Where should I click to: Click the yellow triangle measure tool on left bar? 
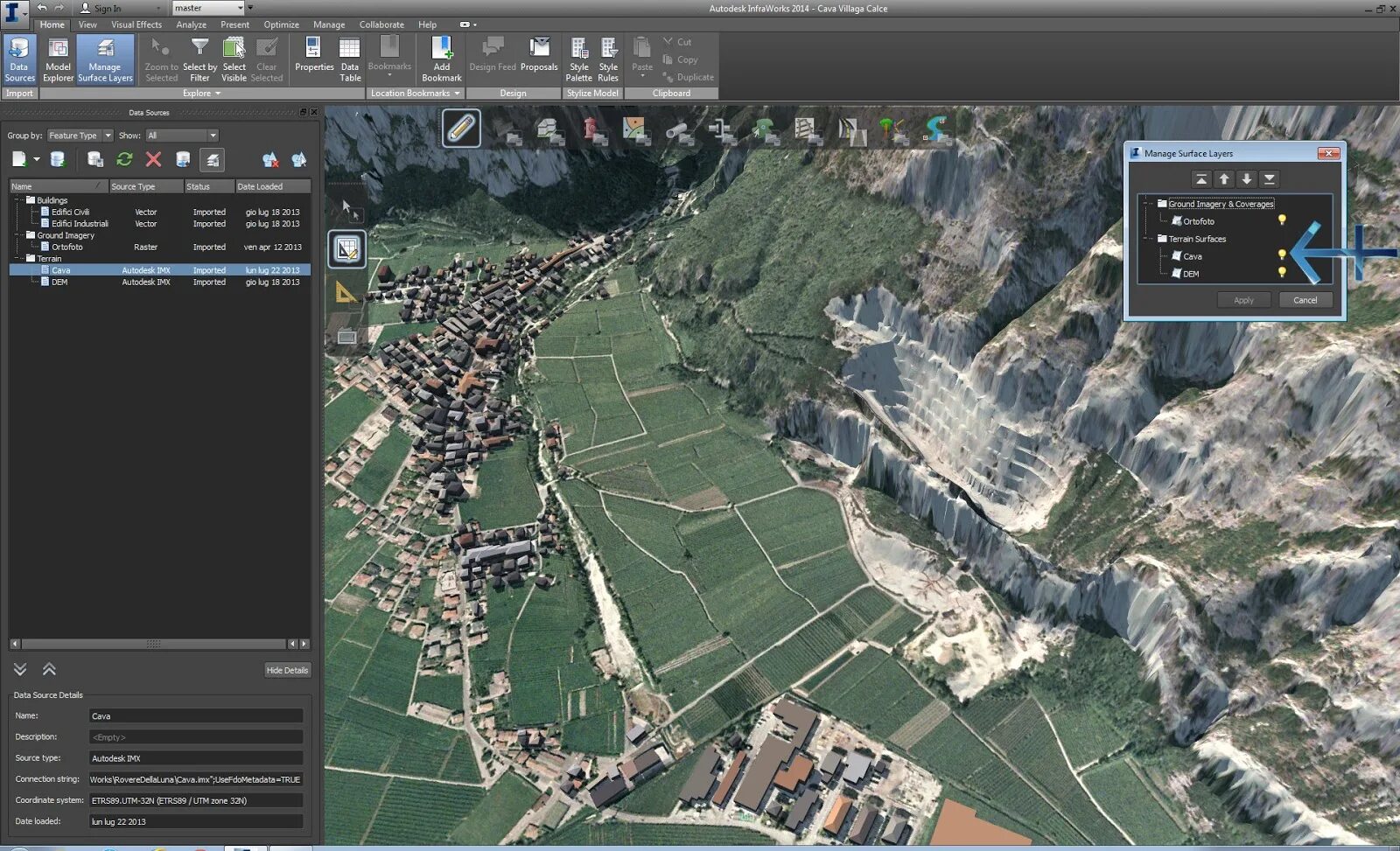tap(346, 292)
